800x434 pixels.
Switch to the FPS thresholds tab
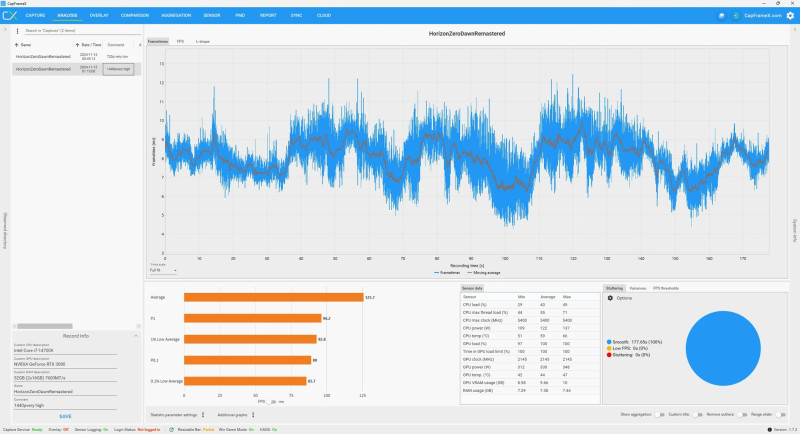coord(666,288)
